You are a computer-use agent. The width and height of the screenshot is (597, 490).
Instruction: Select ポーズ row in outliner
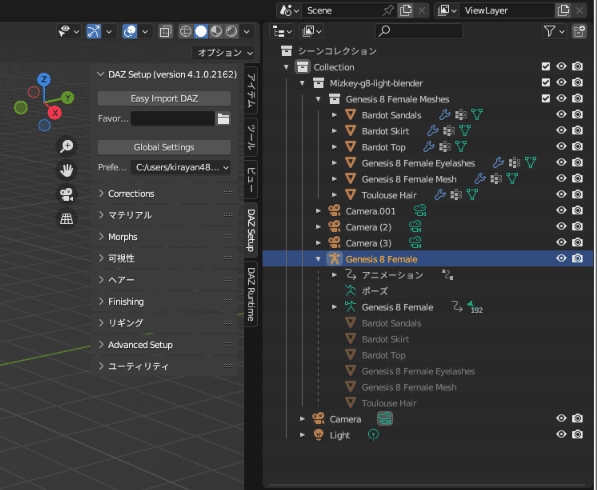point(375,291)
